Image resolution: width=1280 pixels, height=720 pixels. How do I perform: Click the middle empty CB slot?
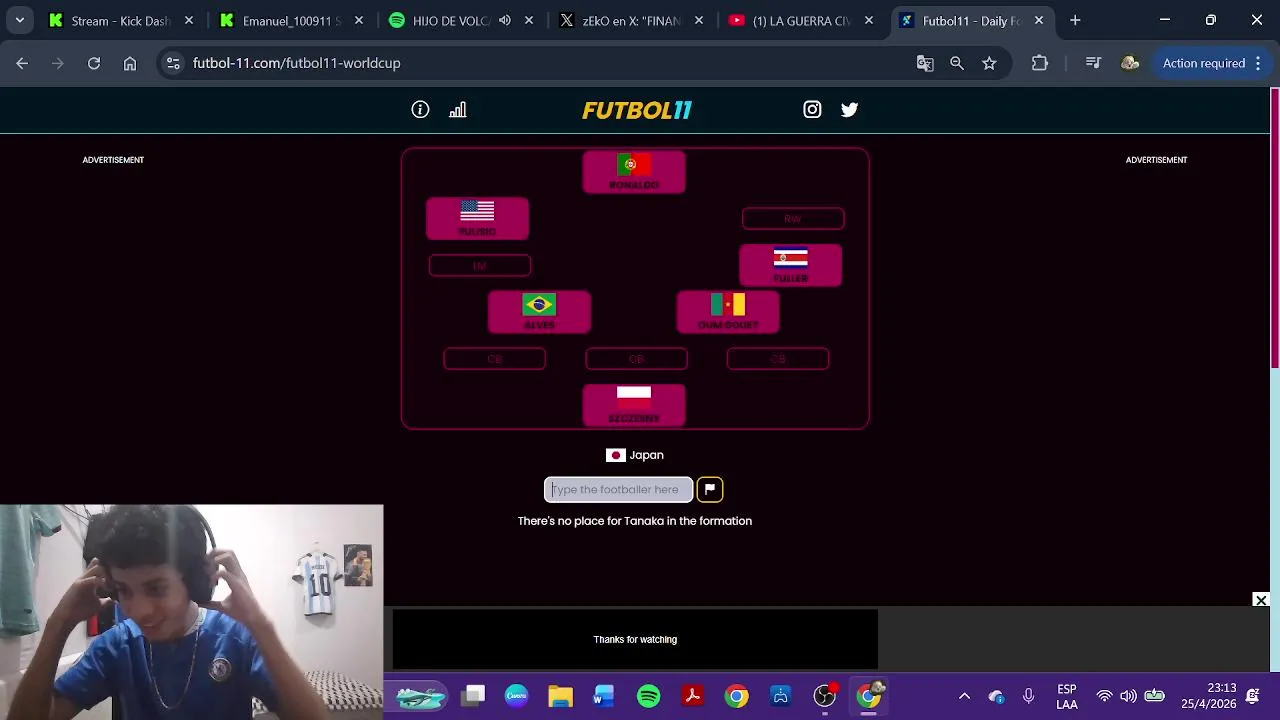(636, 359)
